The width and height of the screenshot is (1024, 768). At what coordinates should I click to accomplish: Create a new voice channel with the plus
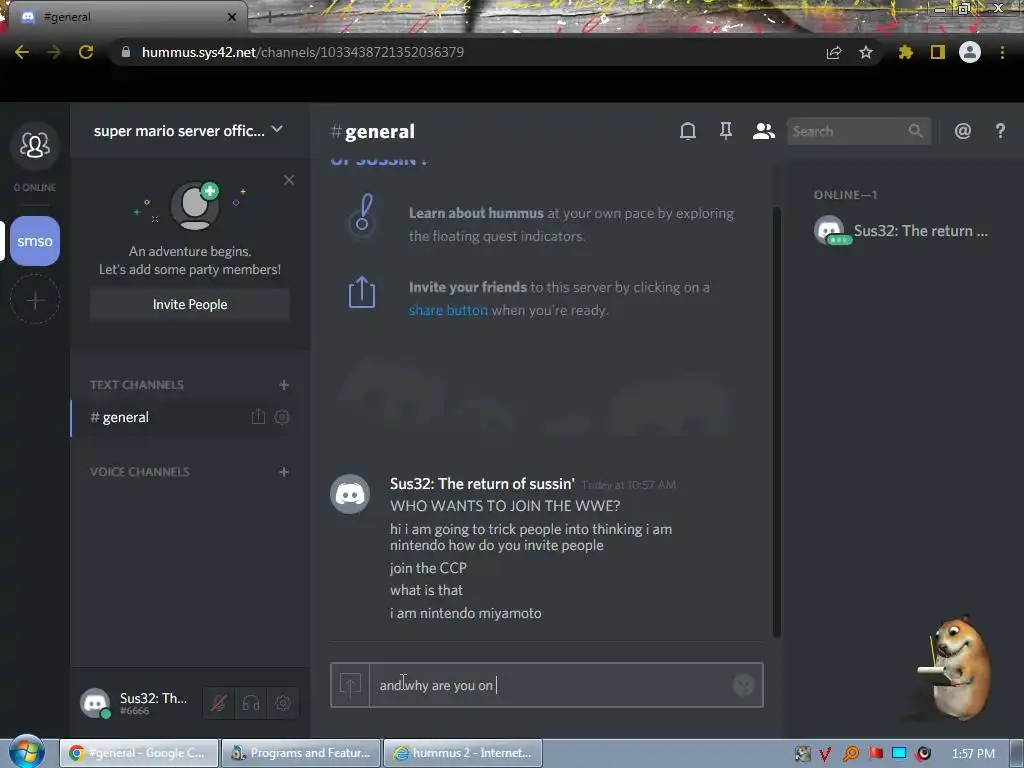coord(283,472)
